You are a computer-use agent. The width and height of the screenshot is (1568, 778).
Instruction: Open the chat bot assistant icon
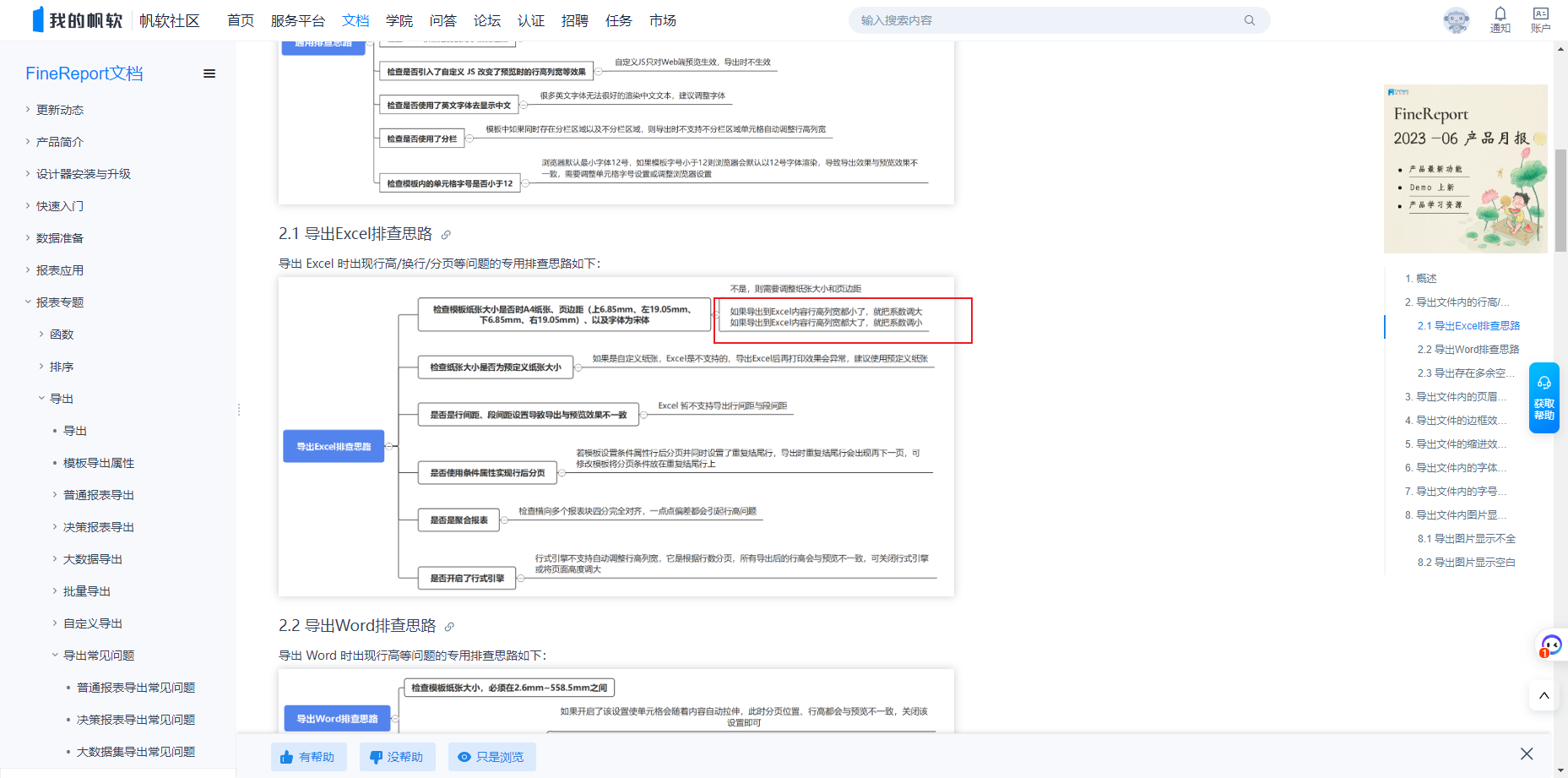point(1551,645)
